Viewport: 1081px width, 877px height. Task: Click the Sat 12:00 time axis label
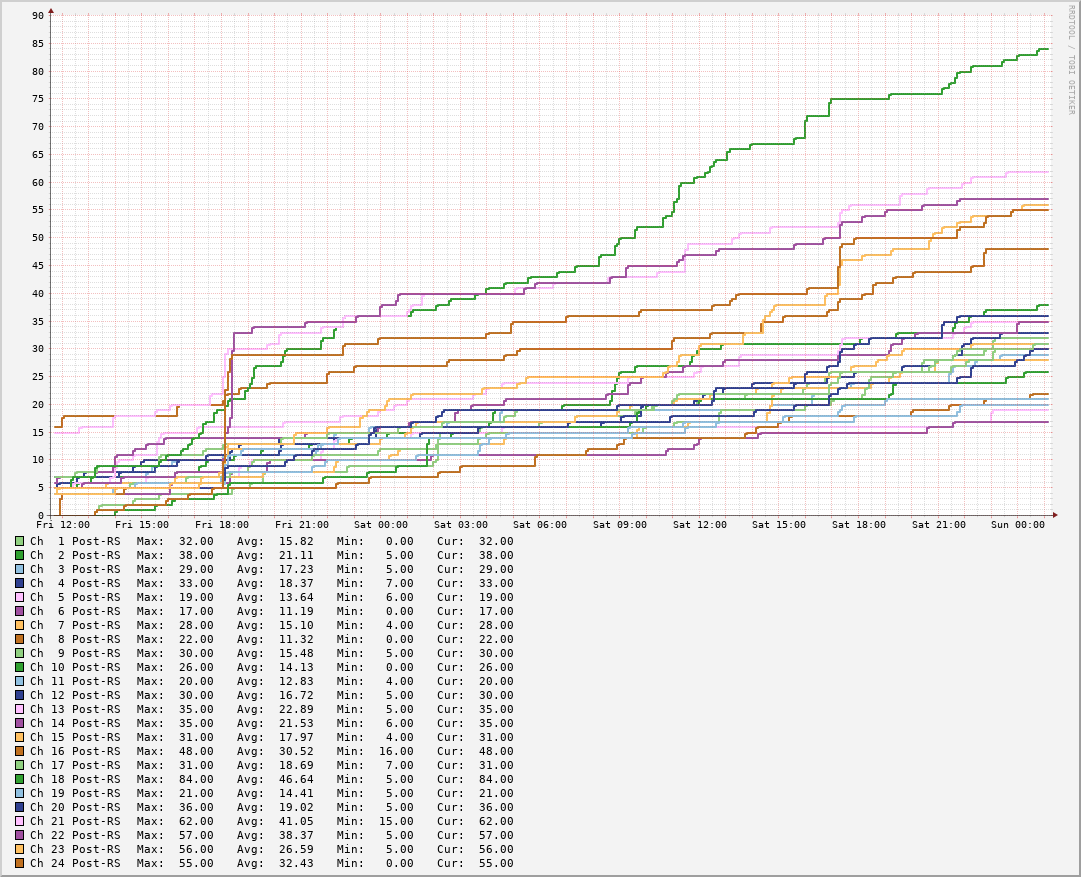(699, 524)
